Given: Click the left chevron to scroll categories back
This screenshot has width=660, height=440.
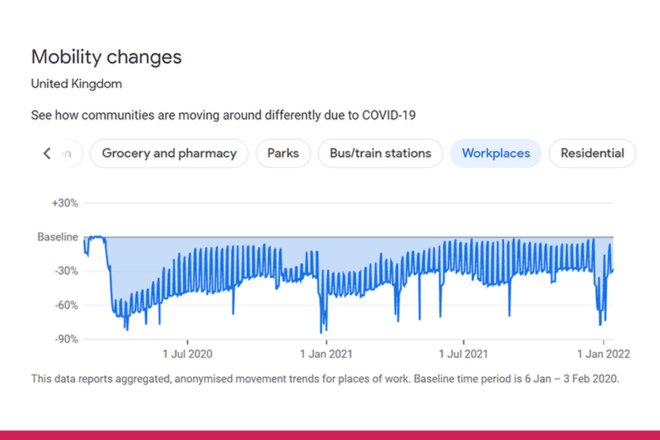Looking at the screenshot, I should tap(46, 153).
